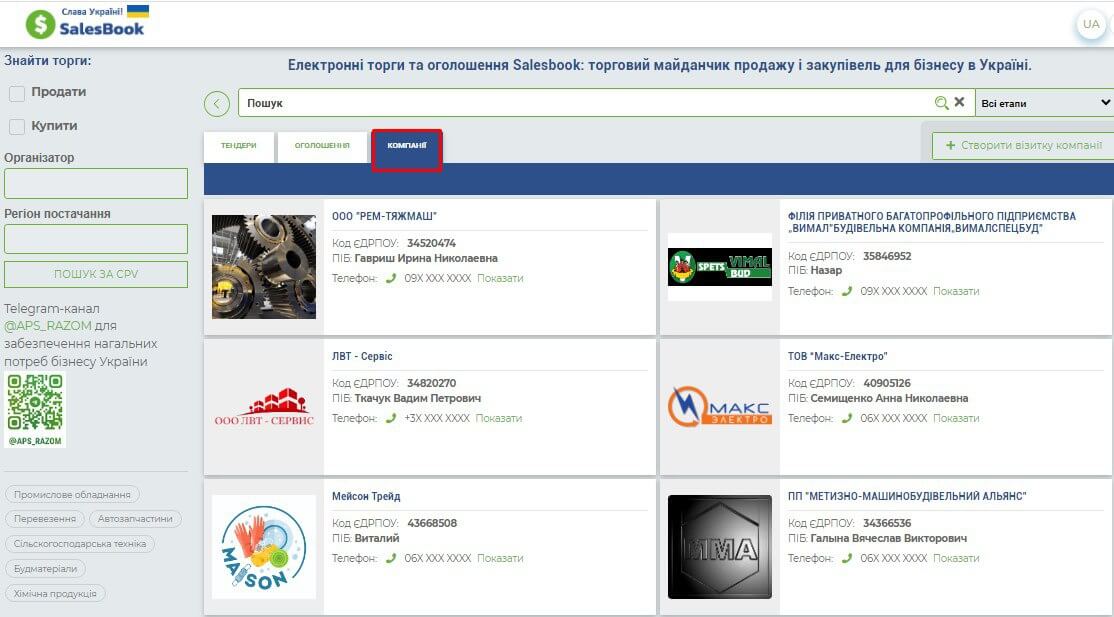Open the UA language selector

click(x=1091, y=24)
